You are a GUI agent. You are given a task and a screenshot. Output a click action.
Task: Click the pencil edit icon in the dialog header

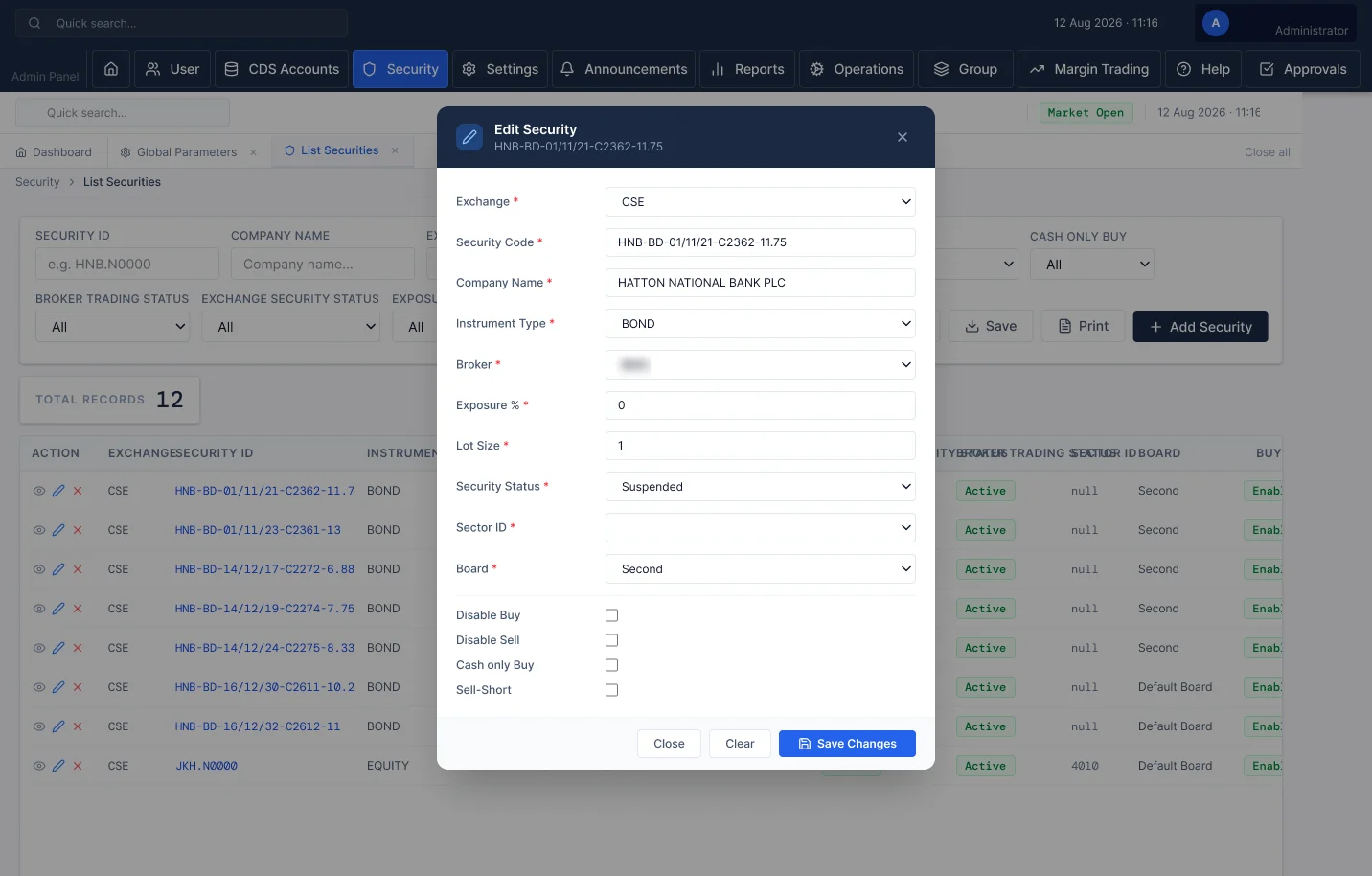469,137
